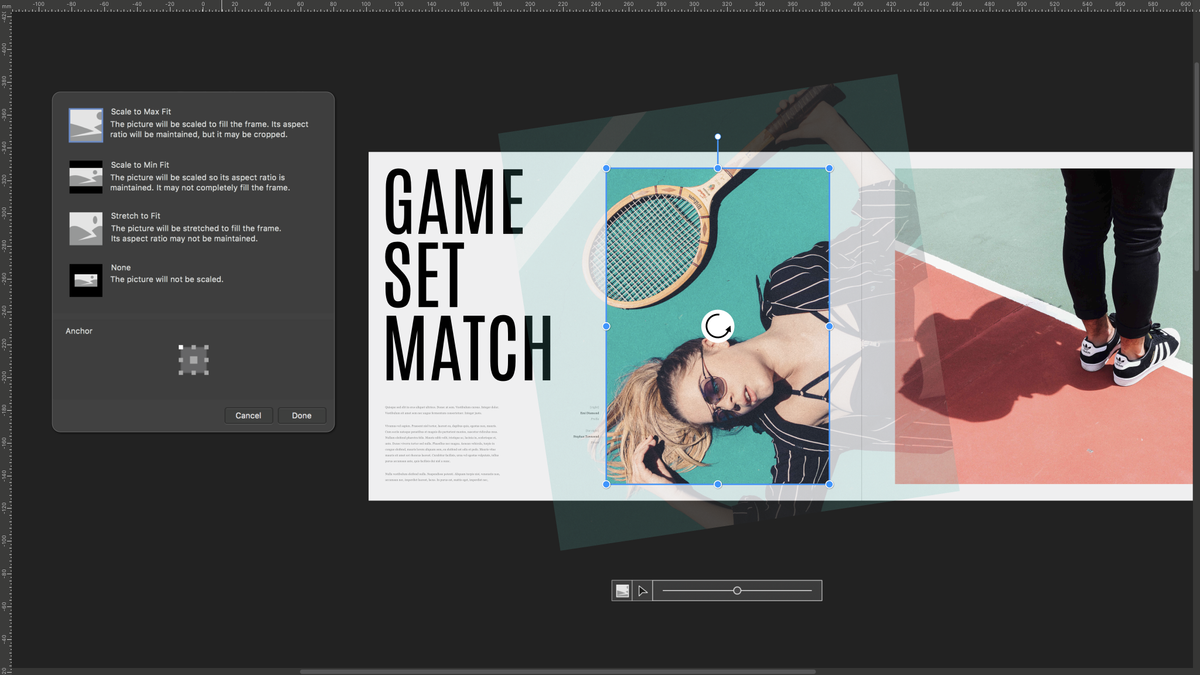This screenshot has height=675, width=1200.
Task: Click the top-middle resize handle of the selected frame
Action: [x=717, y=167]
